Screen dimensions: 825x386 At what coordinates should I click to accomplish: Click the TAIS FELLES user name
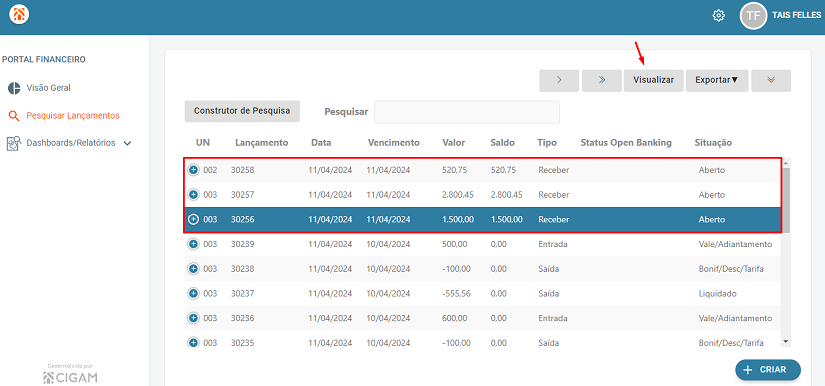[x=796, y=16]
